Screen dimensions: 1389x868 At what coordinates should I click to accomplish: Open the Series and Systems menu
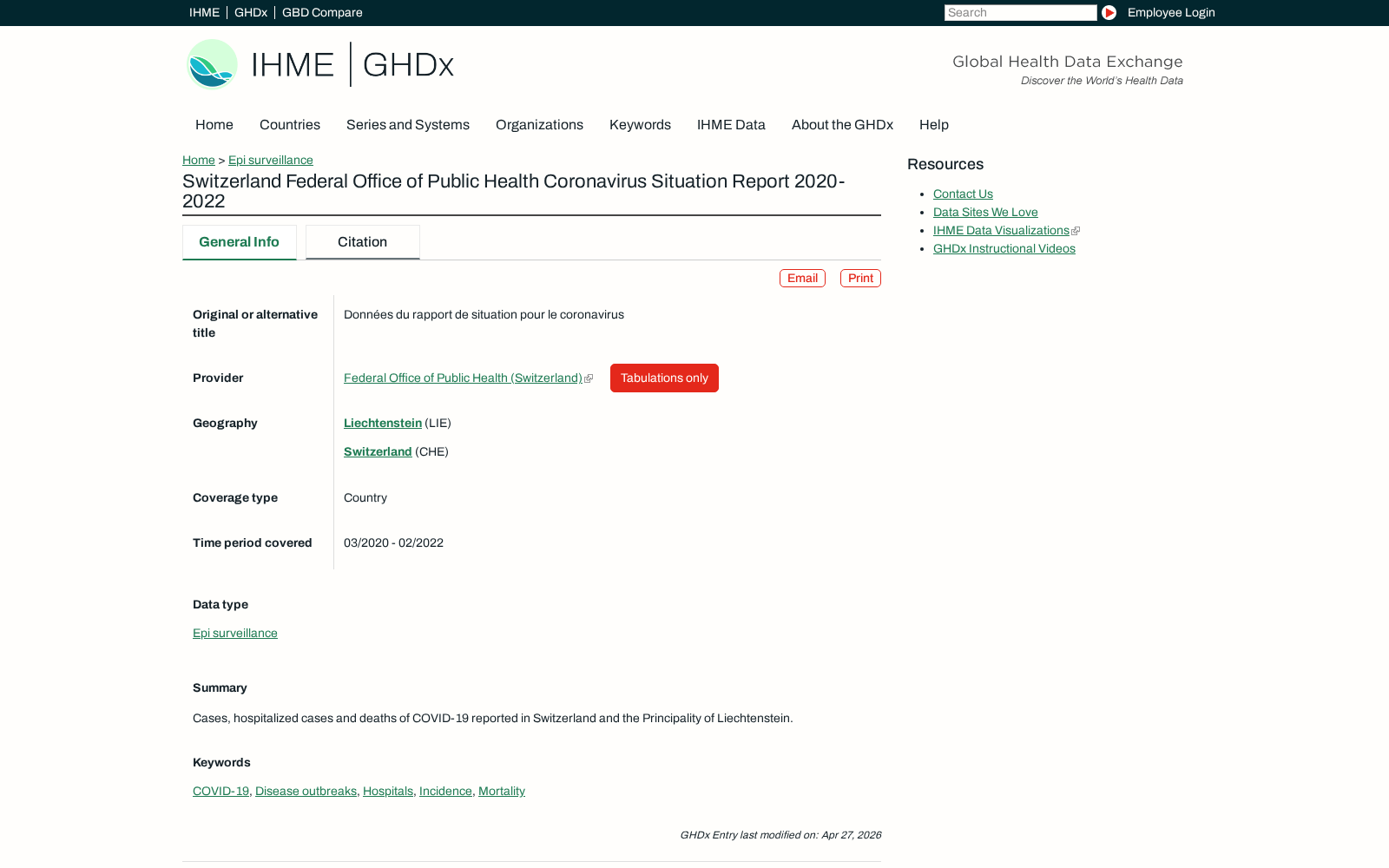click(408, 125)
